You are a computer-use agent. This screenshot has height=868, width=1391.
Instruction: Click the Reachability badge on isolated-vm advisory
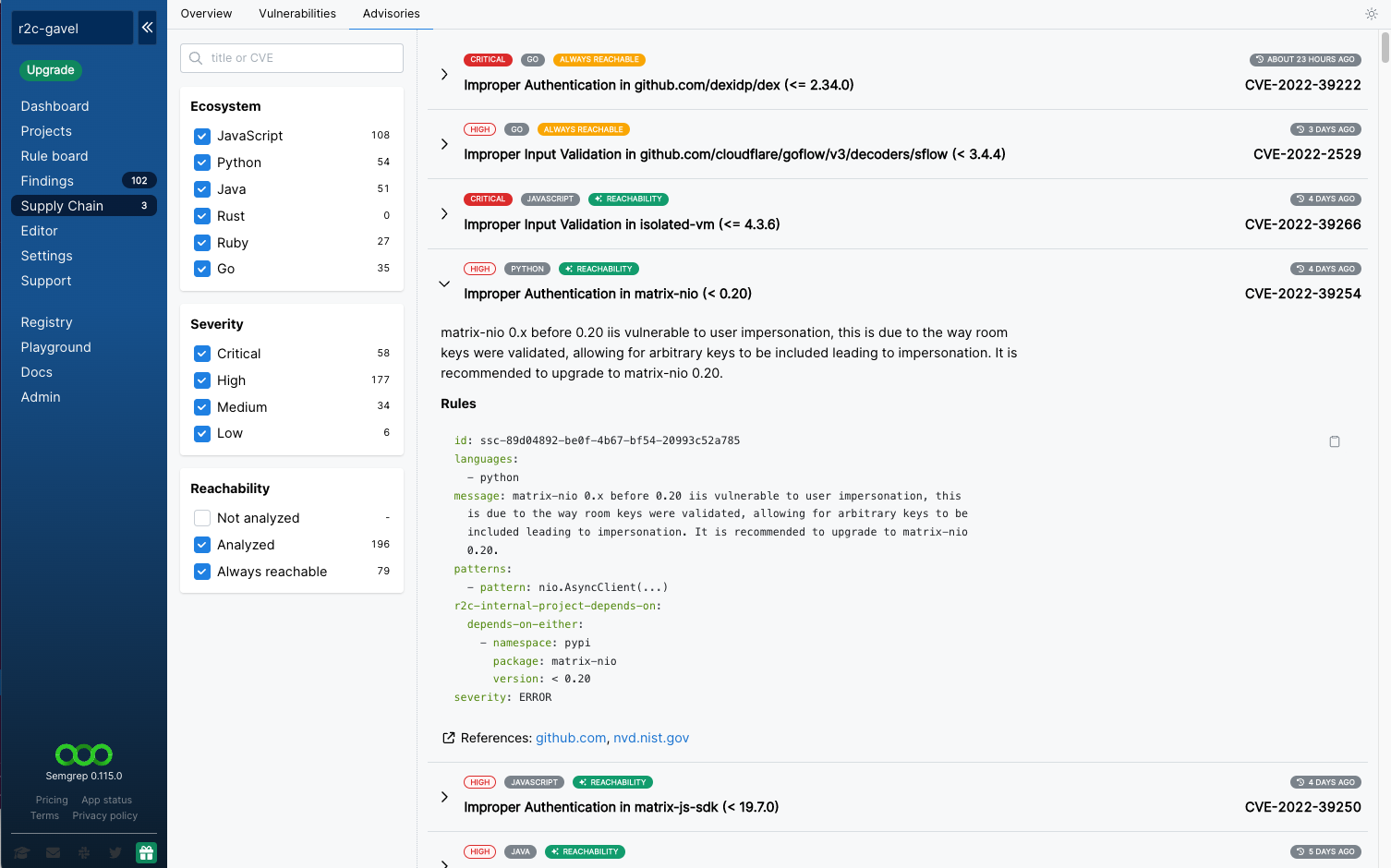click(x=628, y=199)
